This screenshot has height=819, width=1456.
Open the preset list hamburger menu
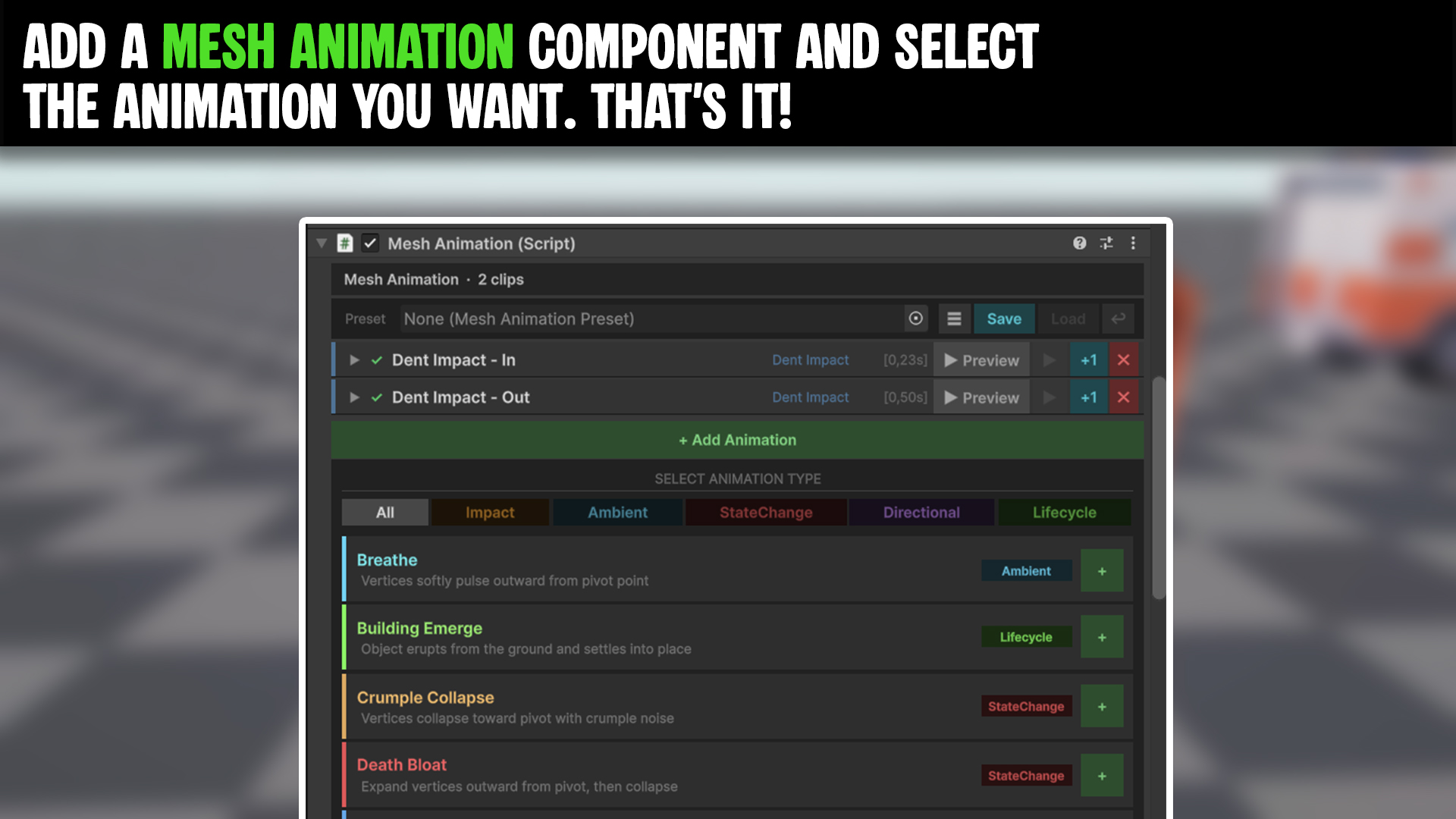tap(954, 318)
